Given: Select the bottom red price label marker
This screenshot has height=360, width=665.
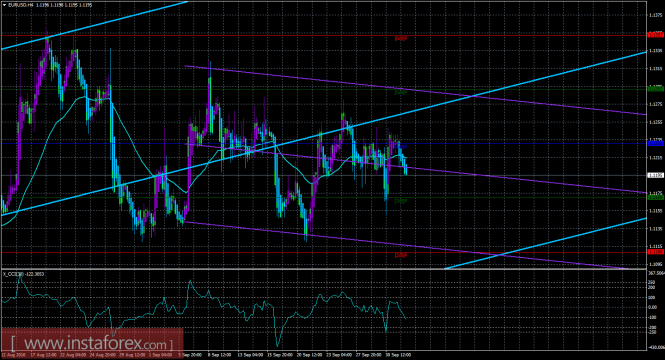Looking at the screenshot, I should click(656, 252).
